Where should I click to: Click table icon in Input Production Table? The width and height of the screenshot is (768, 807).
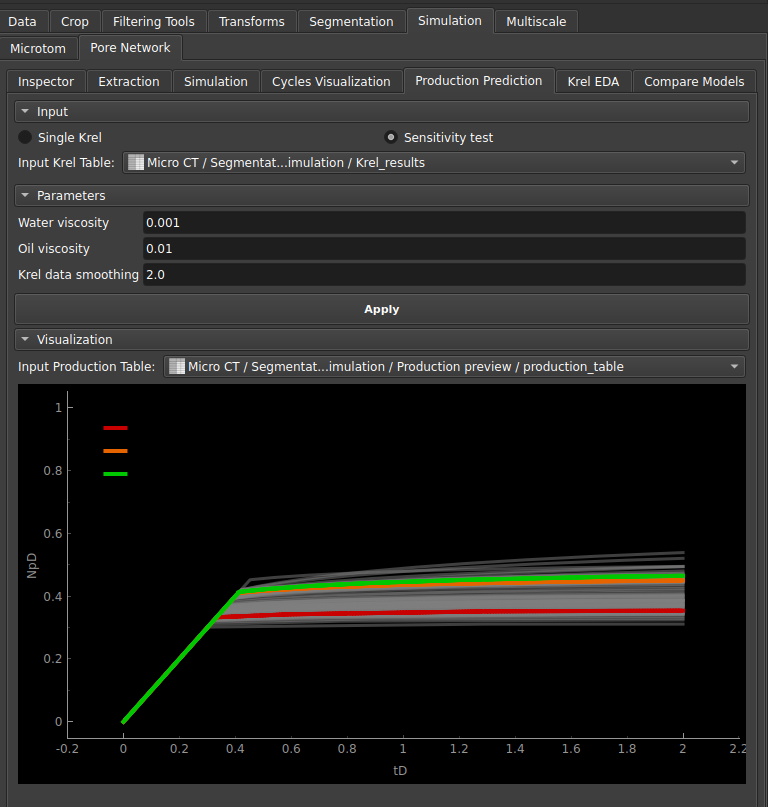coord(177,367)
